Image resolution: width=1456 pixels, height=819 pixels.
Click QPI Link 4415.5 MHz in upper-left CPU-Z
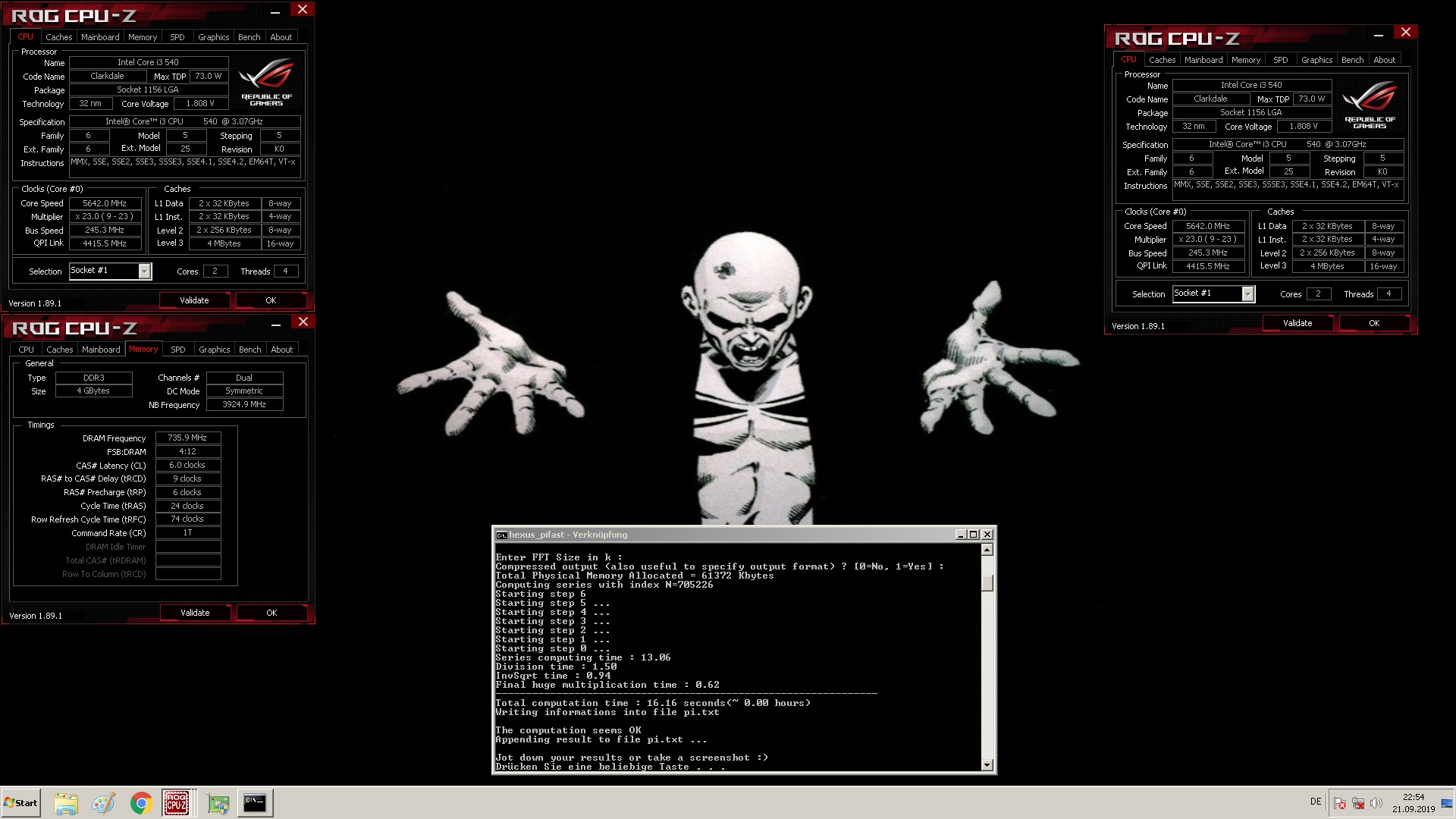click(x=105, y=244)
